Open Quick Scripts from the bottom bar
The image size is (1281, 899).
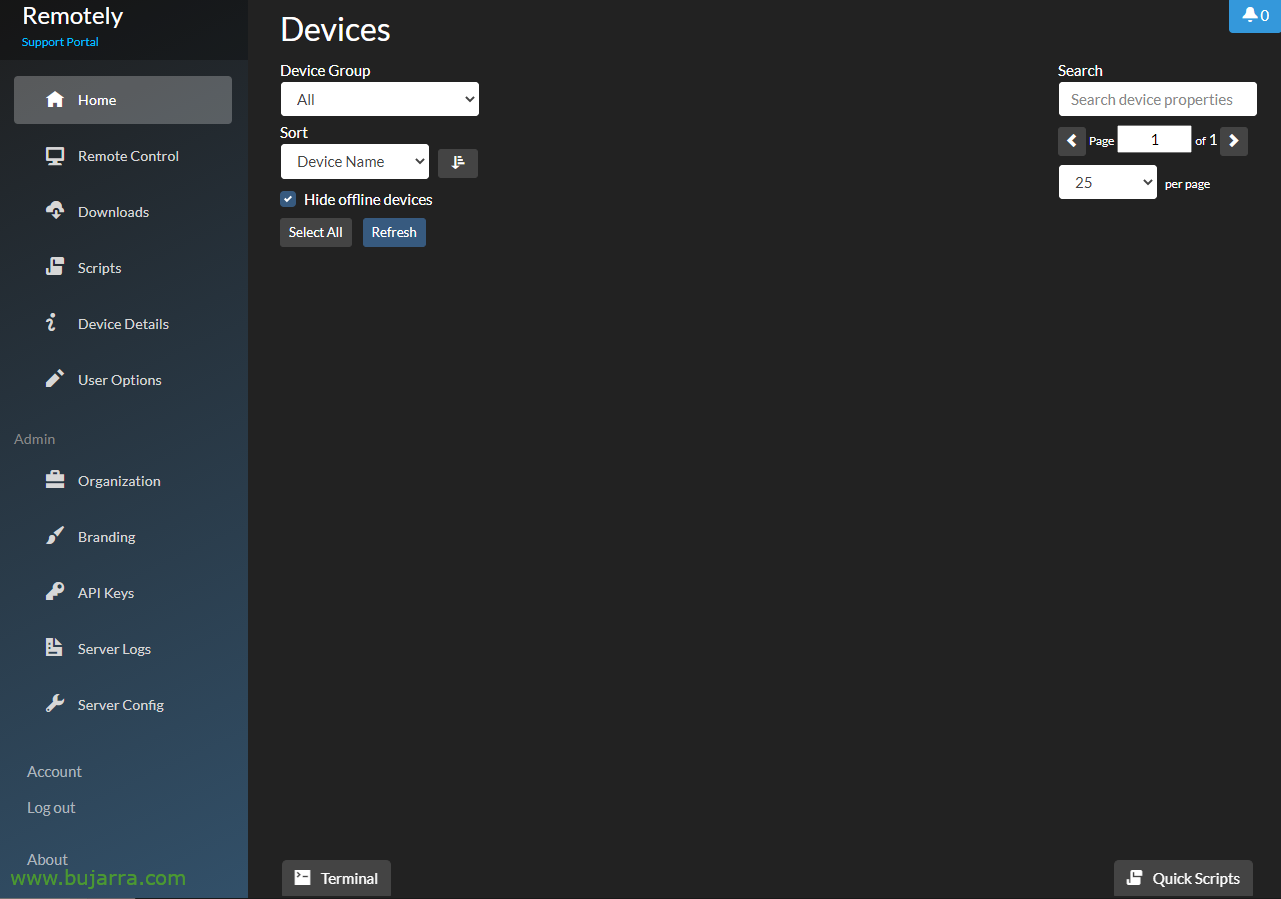(x=1183, y=878)
